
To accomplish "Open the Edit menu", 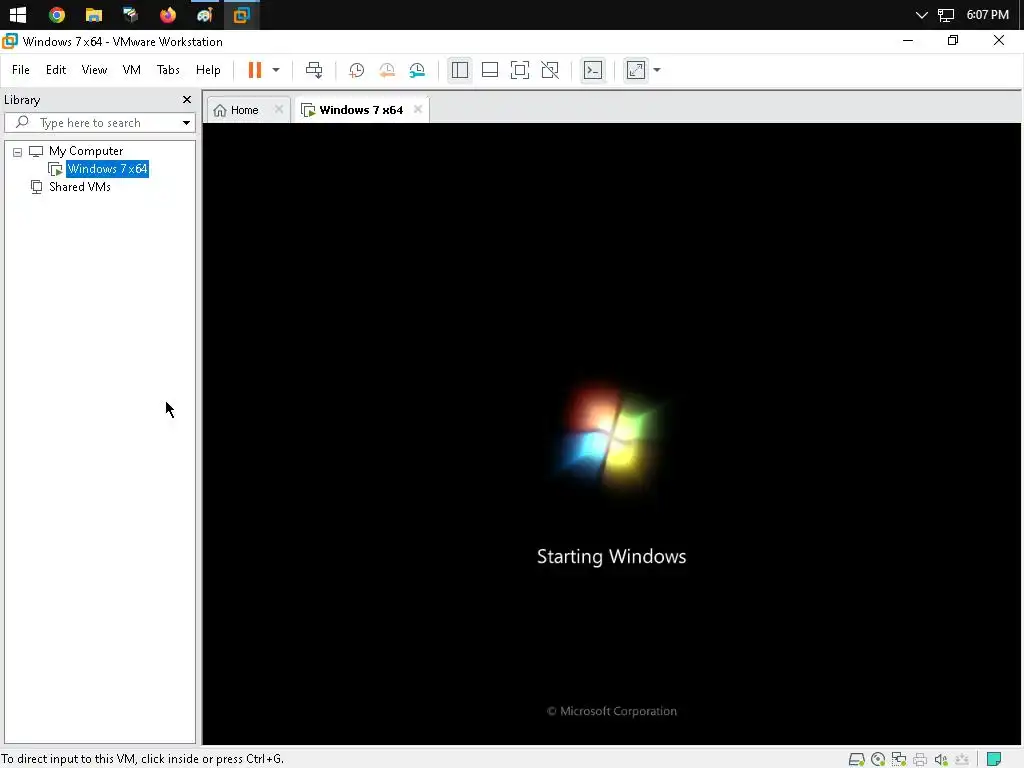I will point(56,70).
